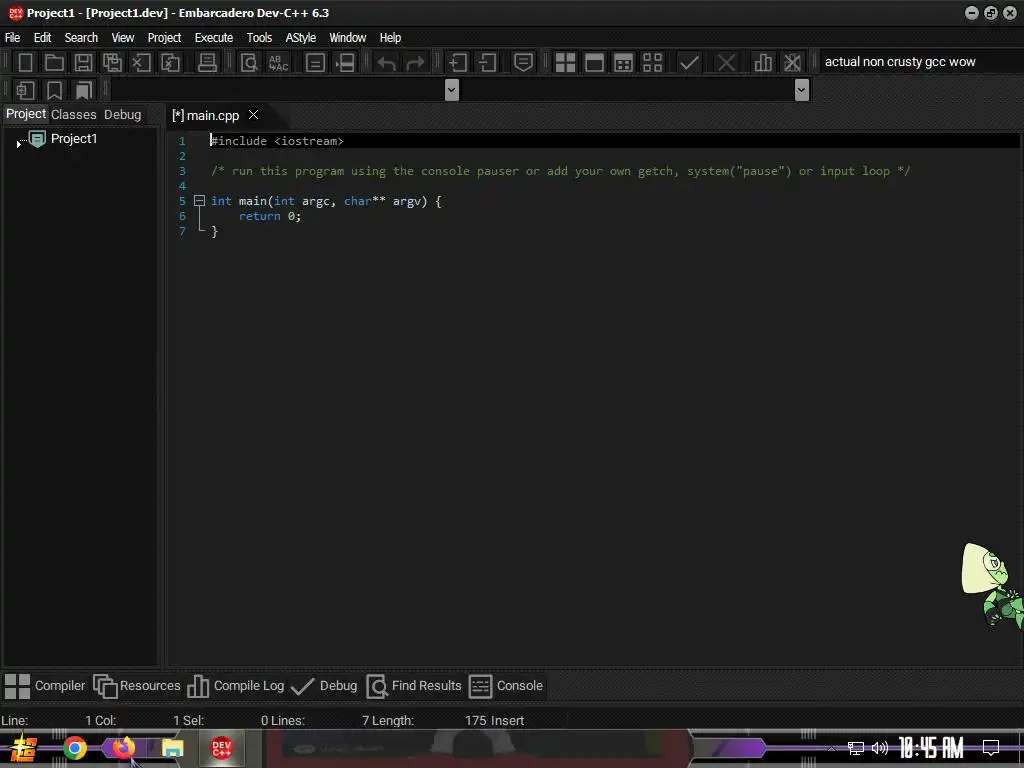Close the main.cpp tab
This screenshot has width=1024, height=768.
coord(253,115)
